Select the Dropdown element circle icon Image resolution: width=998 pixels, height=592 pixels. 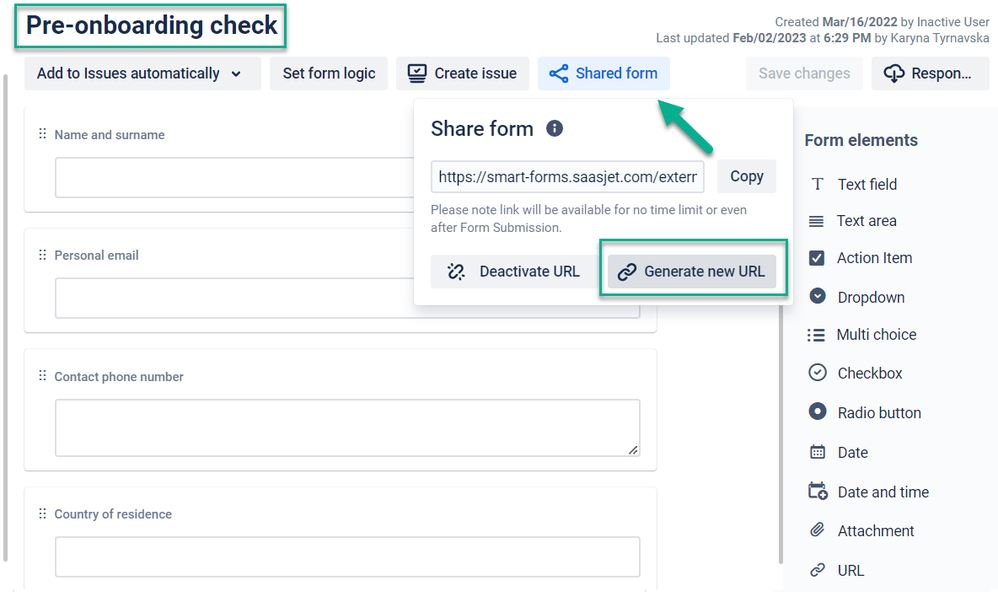tap(817, 296)
